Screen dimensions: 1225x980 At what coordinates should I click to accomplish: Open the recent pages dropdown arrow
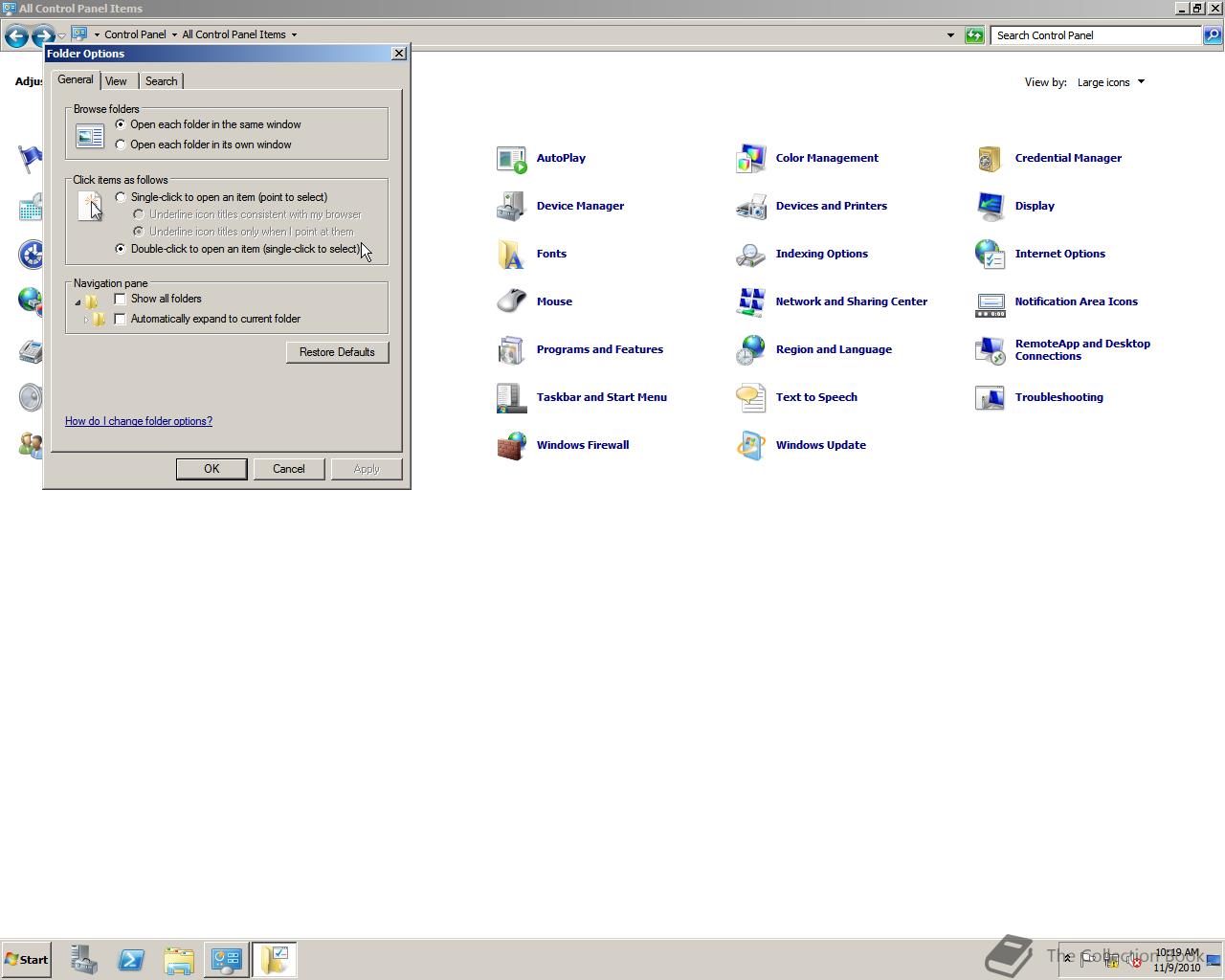61,36
